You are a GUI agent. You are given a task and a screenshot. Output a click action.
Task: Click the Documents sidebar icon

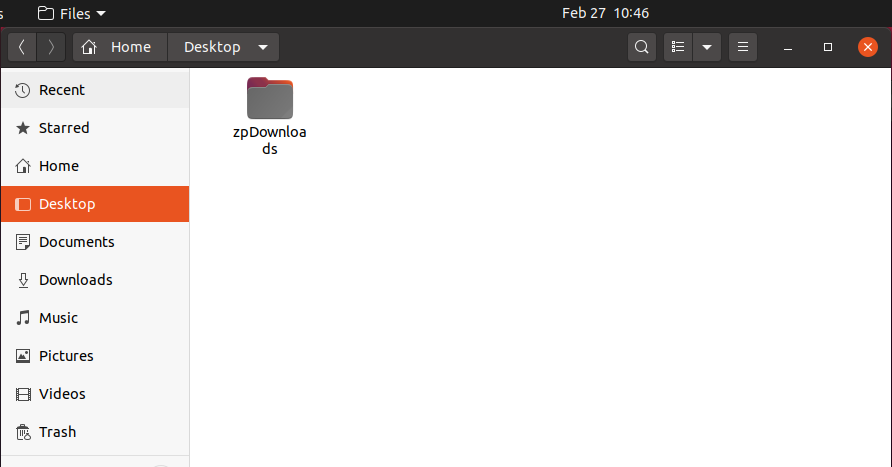[x=23, y=242]
